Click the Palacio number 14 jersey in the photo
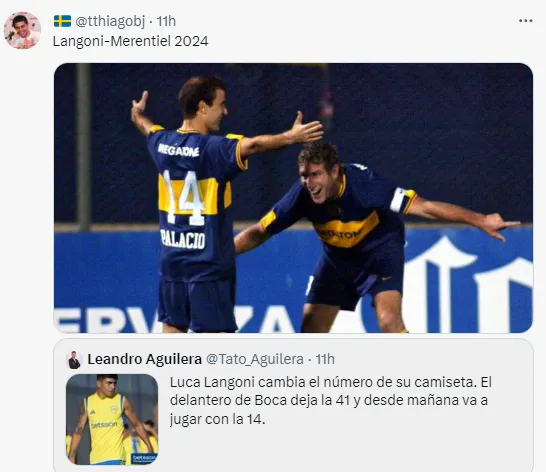 coord(195,202)
